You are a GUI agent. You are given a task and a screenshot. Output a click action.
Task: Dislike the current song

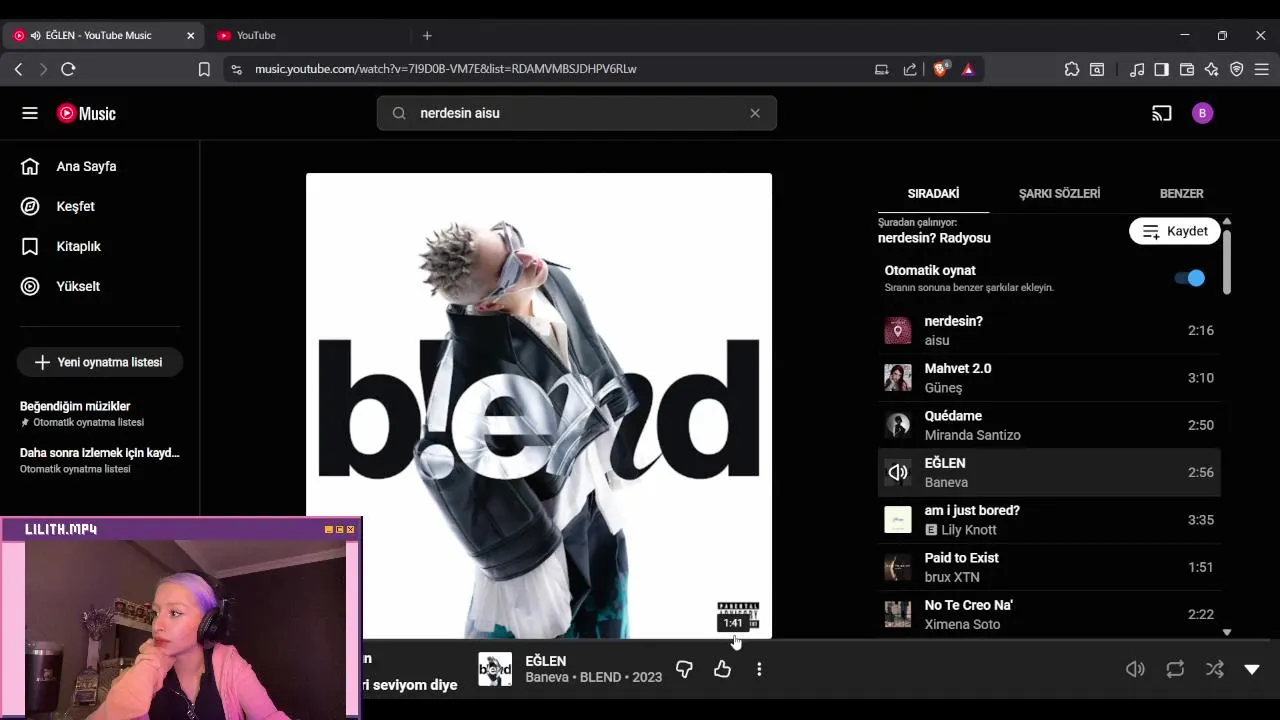pos(684,669)
